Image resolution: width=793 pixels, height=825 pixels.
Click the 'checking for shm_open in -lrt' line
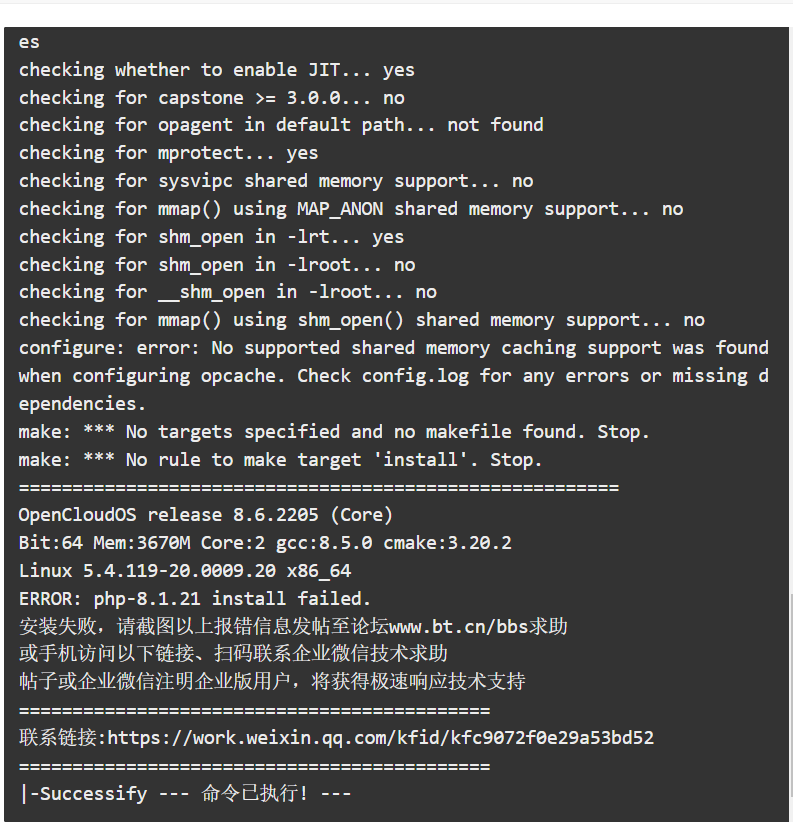[x=212, y=236]
